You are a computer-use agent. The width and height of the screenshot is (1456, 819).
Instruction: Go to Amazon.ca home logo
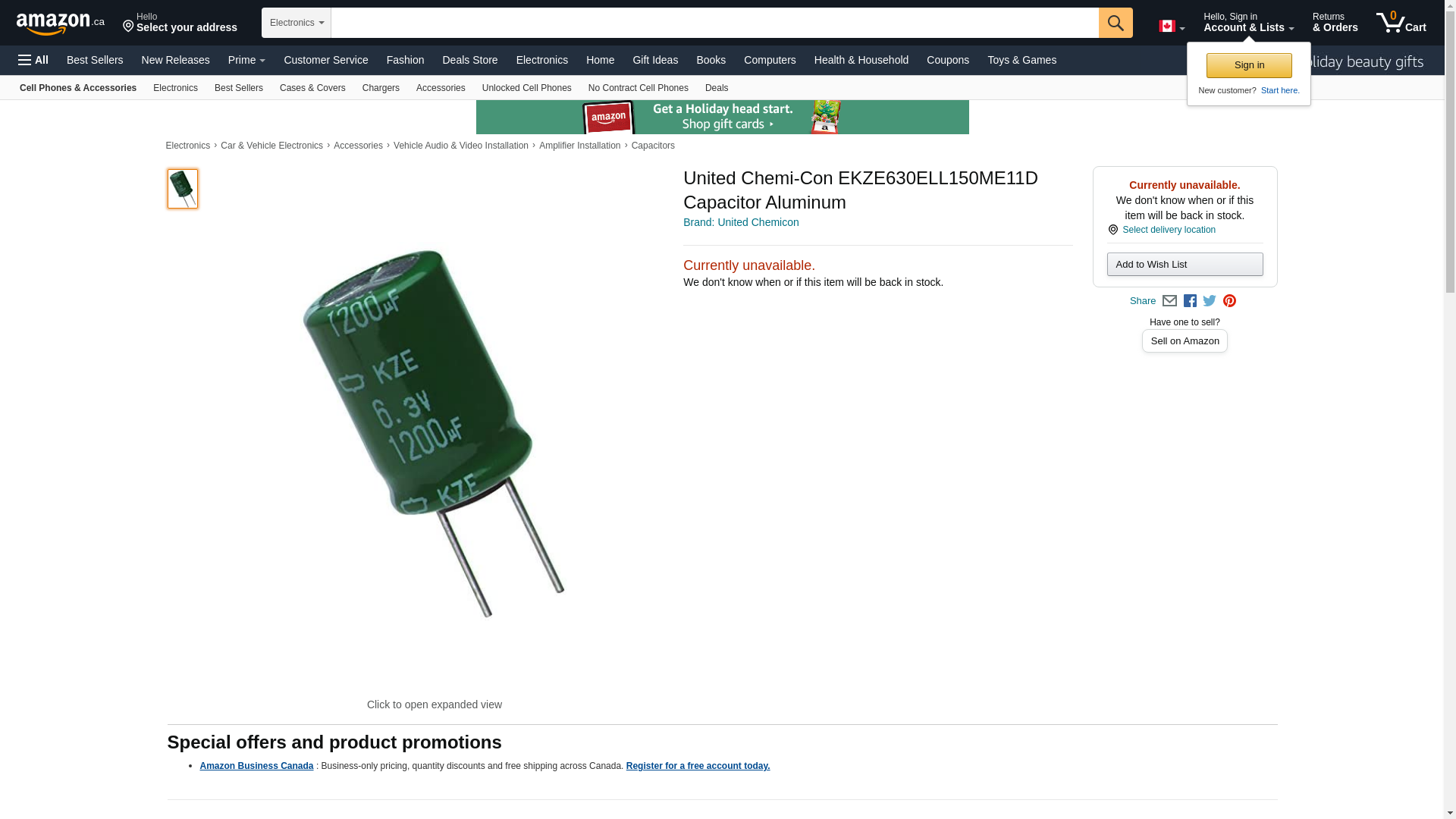pos(61,24)
